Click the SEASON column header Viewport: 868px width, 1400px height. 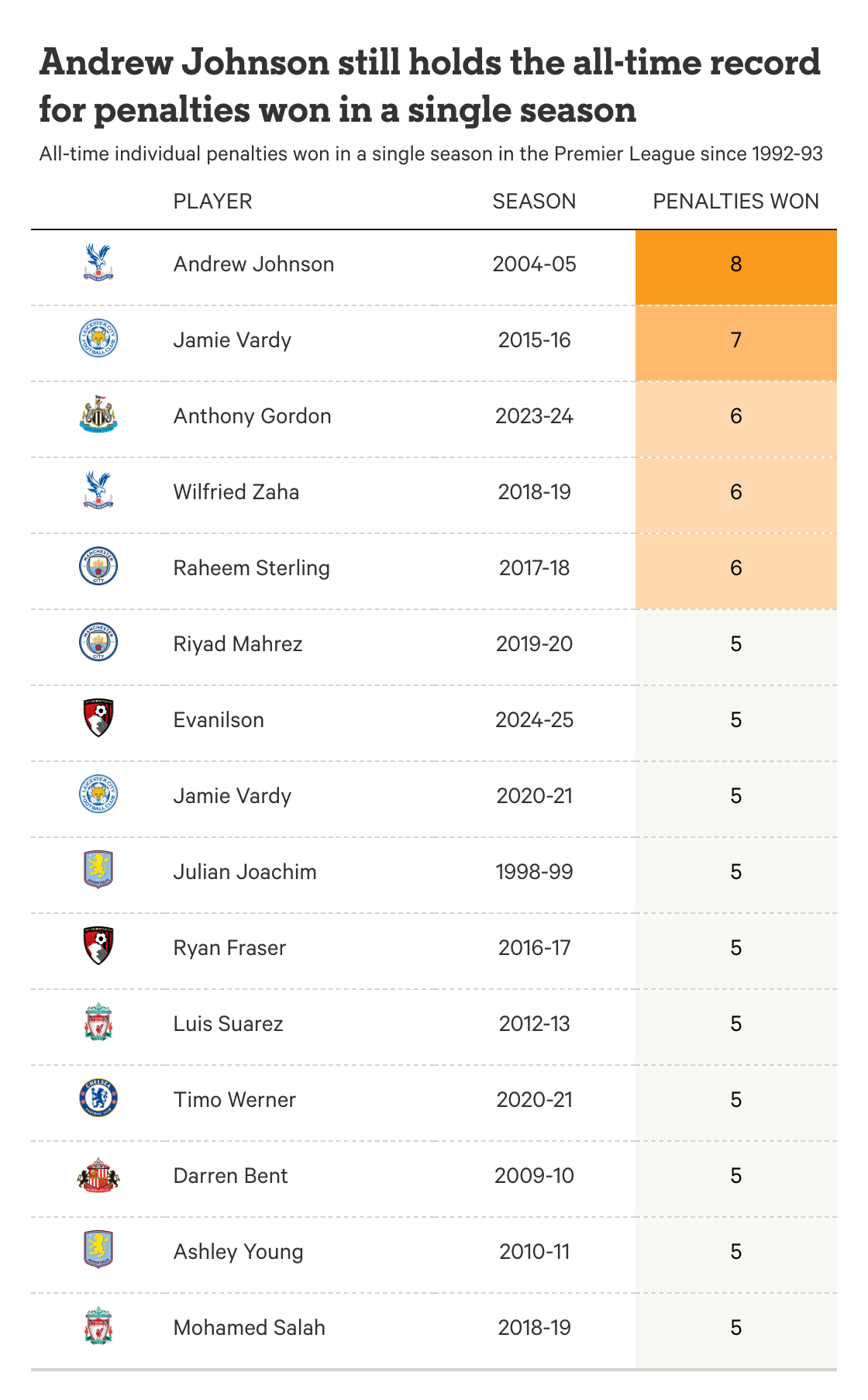534,202
